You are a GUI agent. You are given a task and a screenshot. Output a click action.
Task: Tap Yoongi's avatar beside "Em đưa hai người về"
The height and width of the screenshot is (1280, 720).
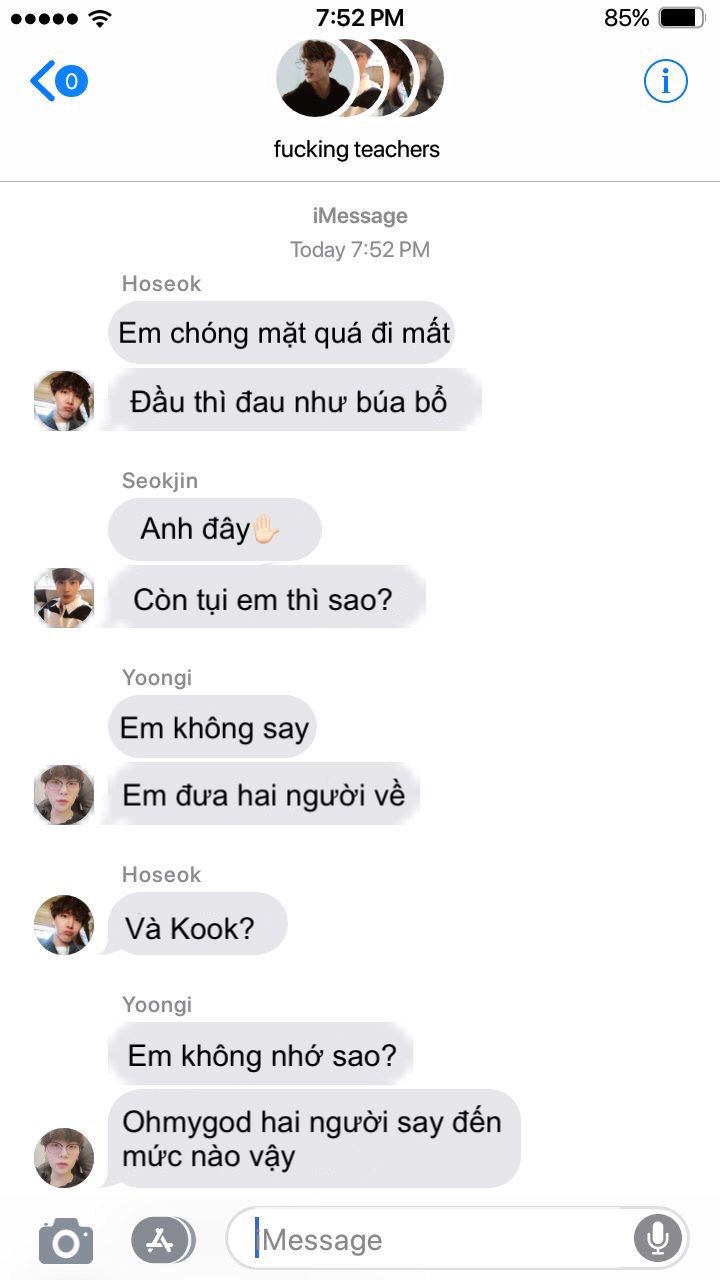64,795
